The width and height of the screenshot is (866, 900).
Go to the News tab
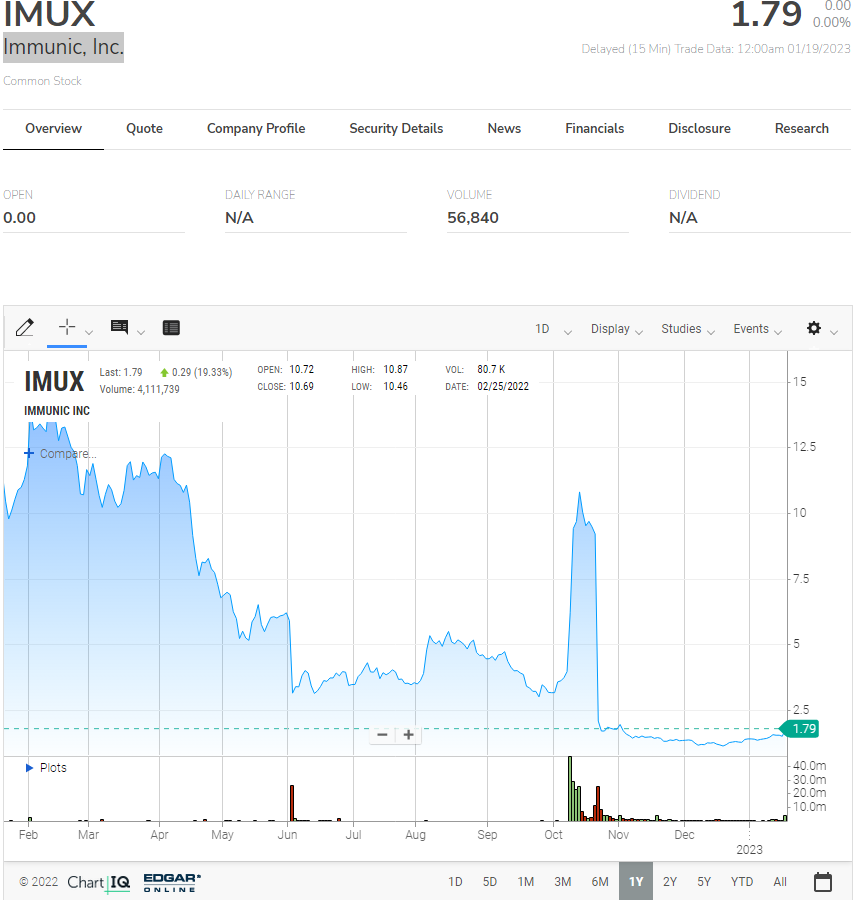[504, 129]
